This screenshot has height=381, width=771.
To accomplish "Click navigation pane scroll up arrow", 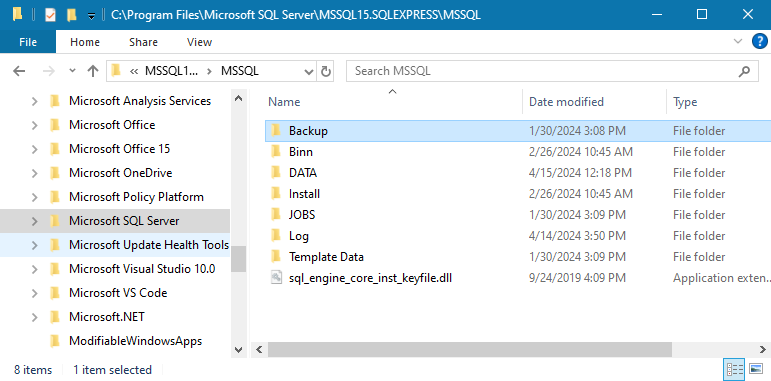I will click(238, 98).
